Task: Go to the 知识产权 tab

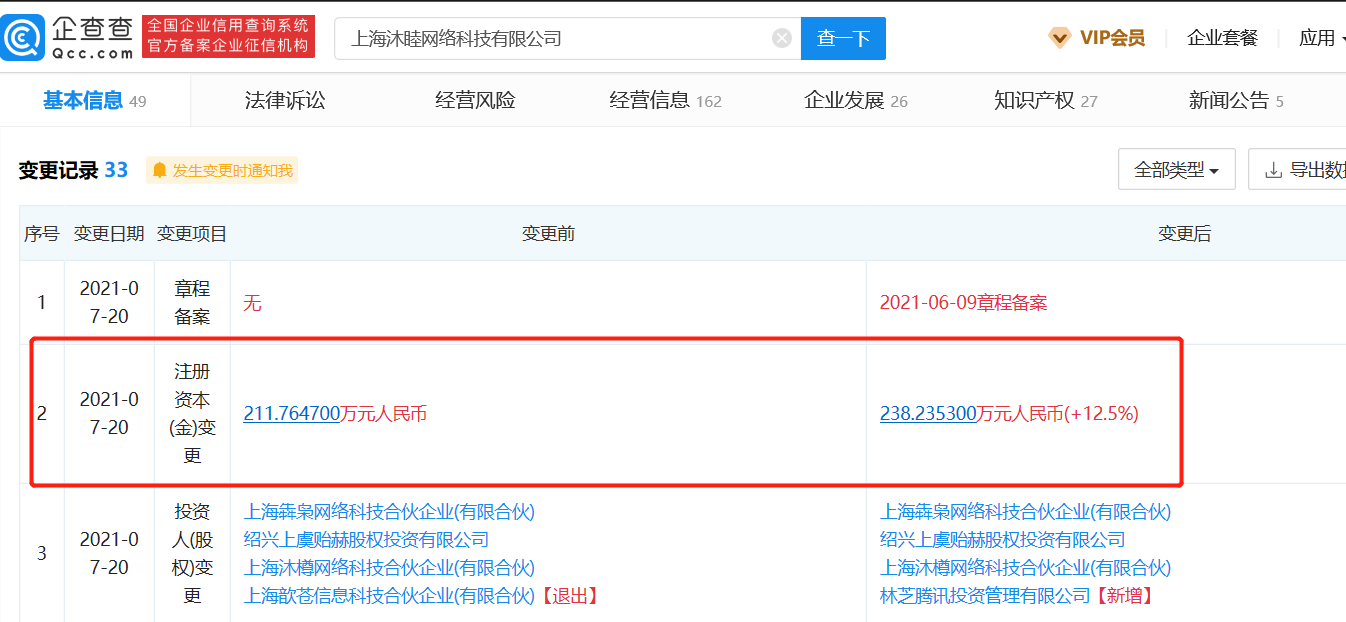Action: point(1045,100)
